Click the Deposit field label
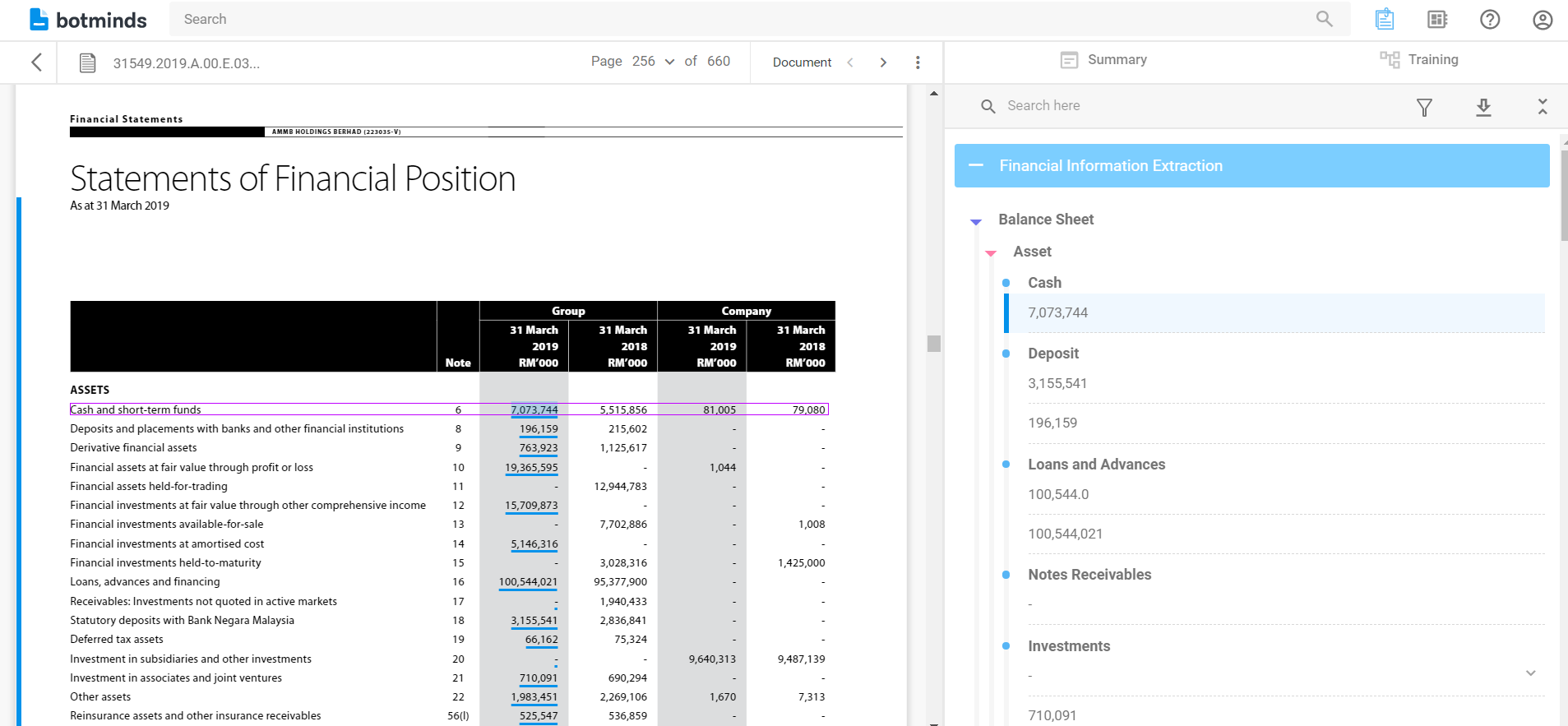 tap(1053, 354)
